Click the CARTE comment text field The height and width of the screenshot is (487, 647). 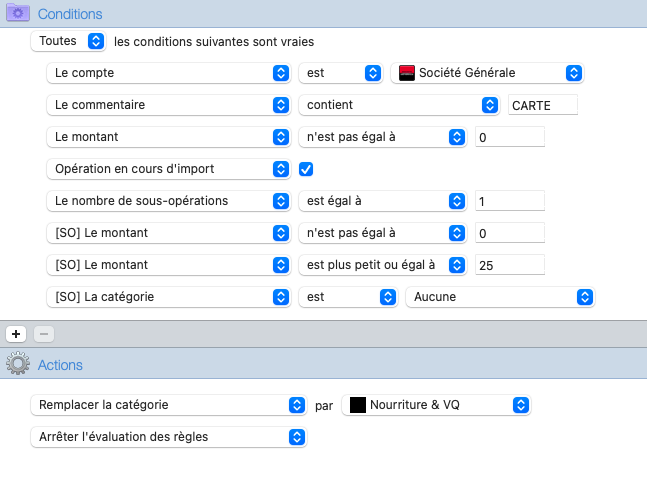point(543,105)
